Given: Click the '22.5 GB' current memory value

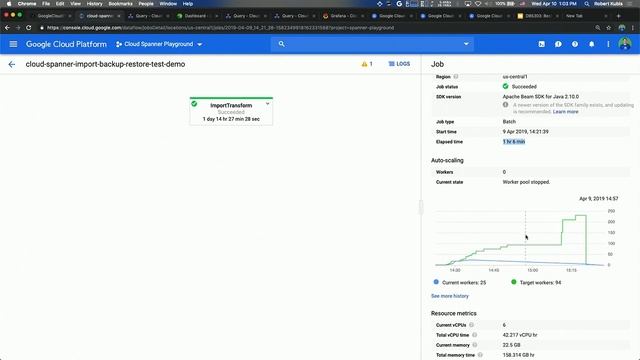Looking at the screenshot, I should coord(511,345).
